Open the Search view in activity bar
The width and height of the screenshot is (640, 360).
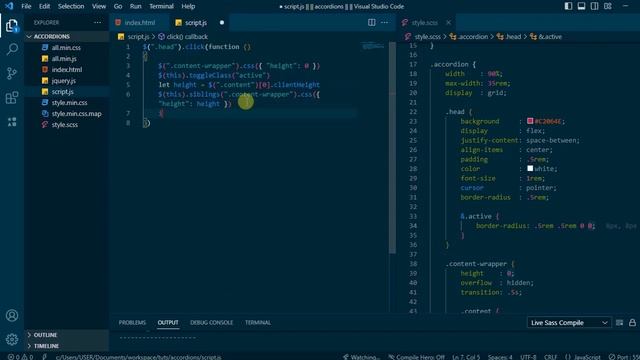coord(12,49)
